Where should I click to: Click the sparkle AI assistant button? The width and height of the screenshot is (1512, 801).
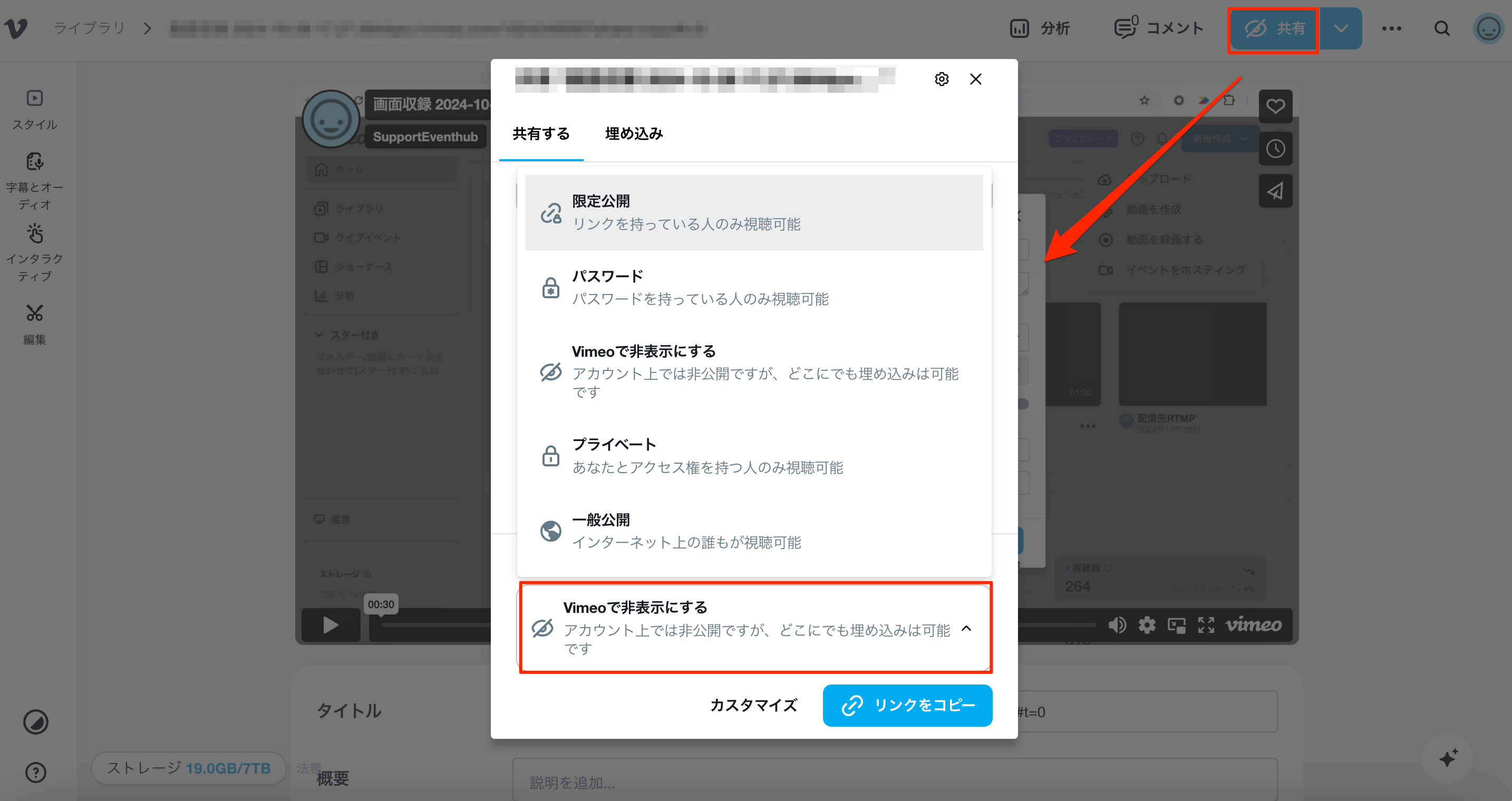coord(1448,758)
